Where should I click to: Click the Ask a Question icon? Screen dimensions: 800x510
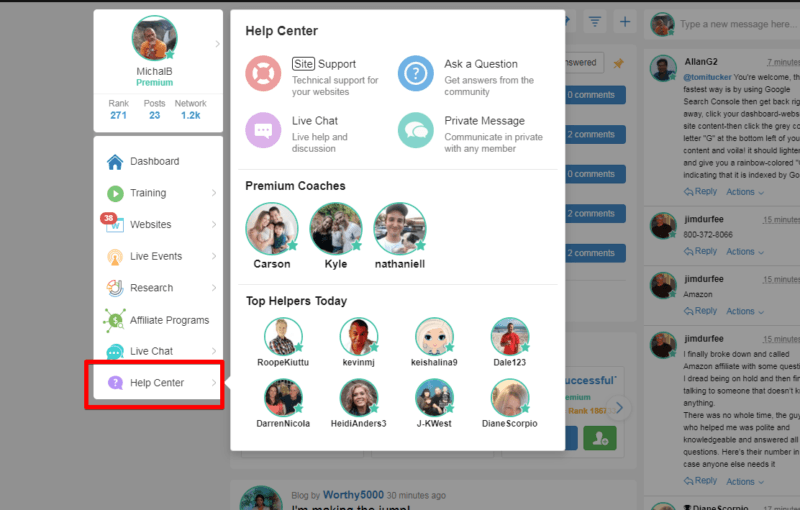pyautogui.click(x=416, y=73)
